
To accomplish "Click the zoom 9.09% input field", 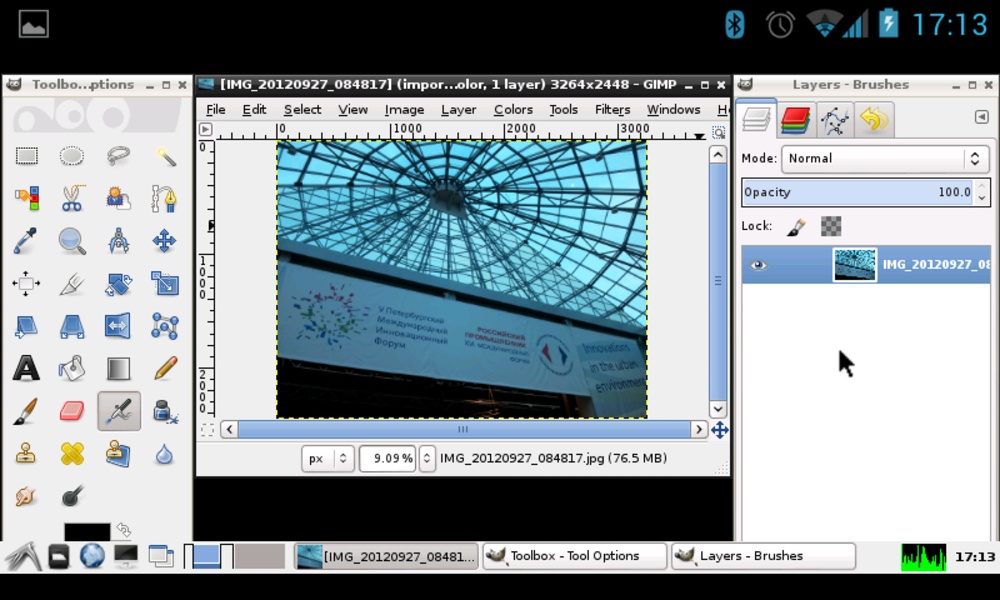I will click(387, 458).
